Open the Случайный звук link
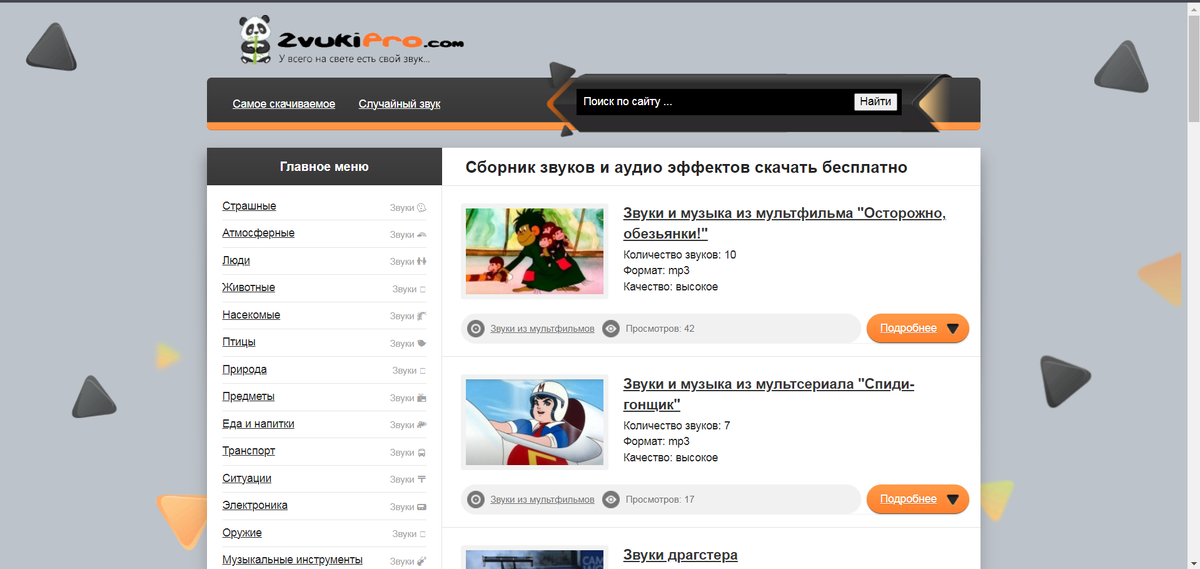Image resolution: width=1200 pixels, height=569 pixels. (x=400, y=104)
